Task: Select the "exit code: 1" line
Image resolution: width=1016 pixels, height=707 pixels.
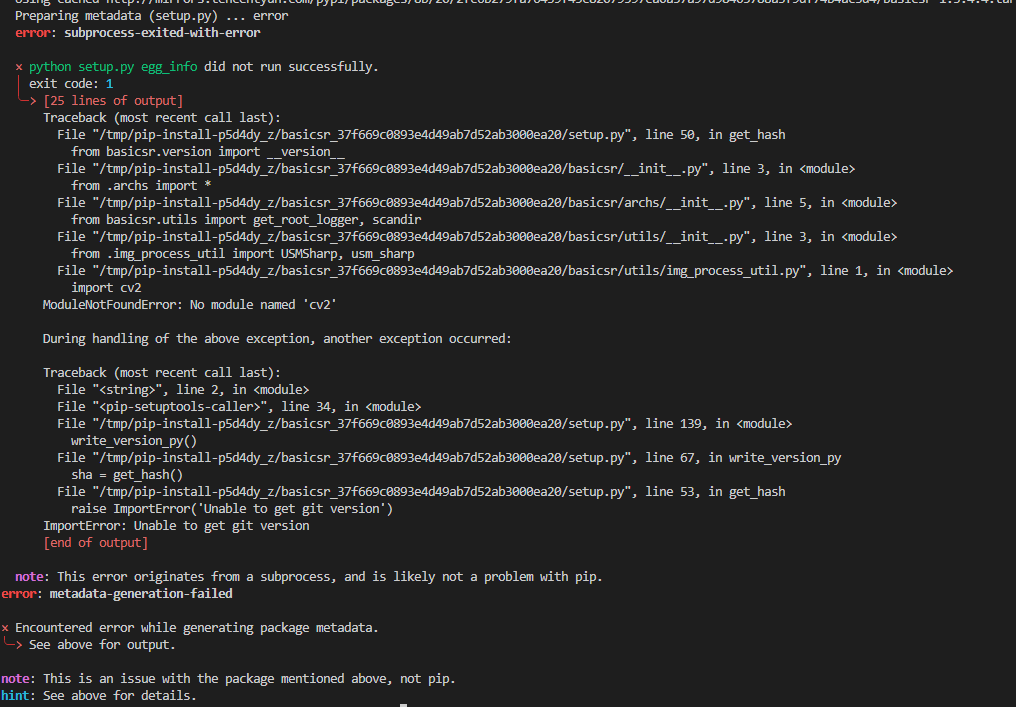Action: pyautogui.click(x=71, y=84)
